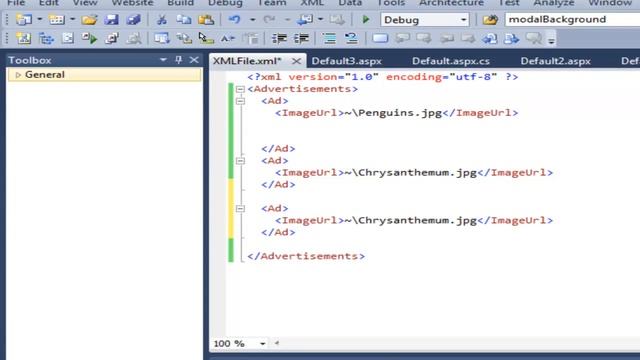640x360 pixels.
Task: Open the Website menu
Action: coord(132,3)
